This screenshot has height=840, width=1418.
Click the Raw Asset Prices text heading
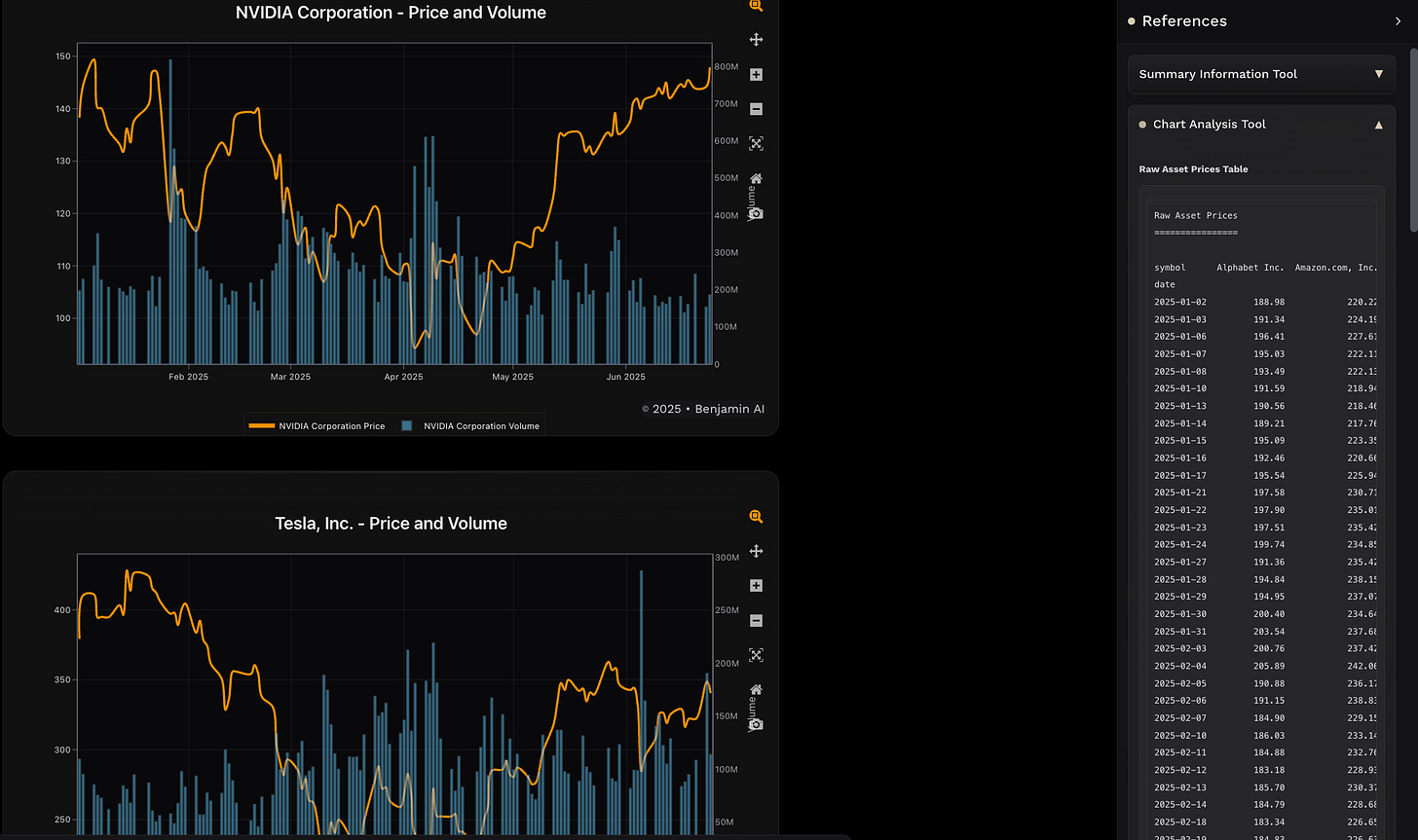coord(1196,216)
